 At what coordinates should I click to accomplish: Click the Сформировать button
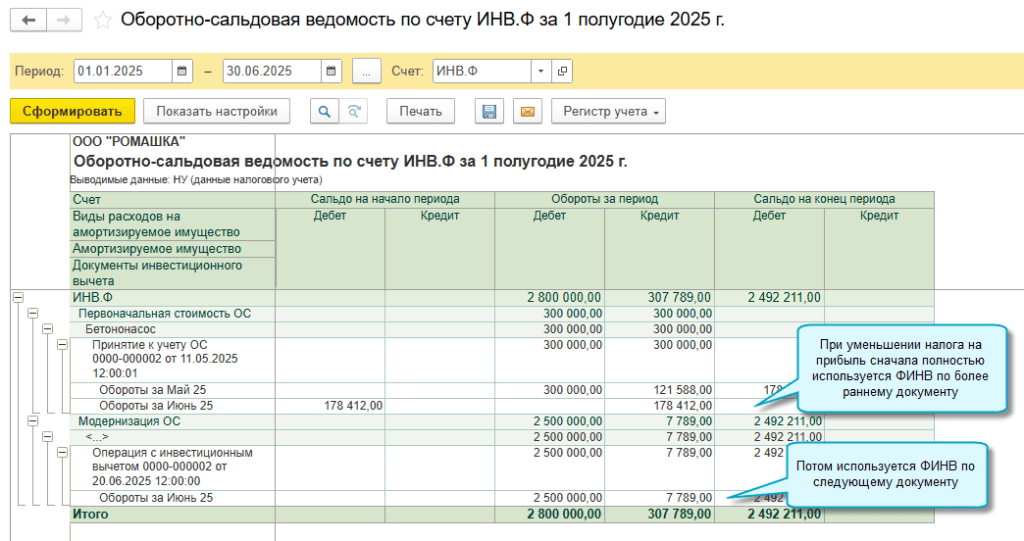click(x=72, y=111)
